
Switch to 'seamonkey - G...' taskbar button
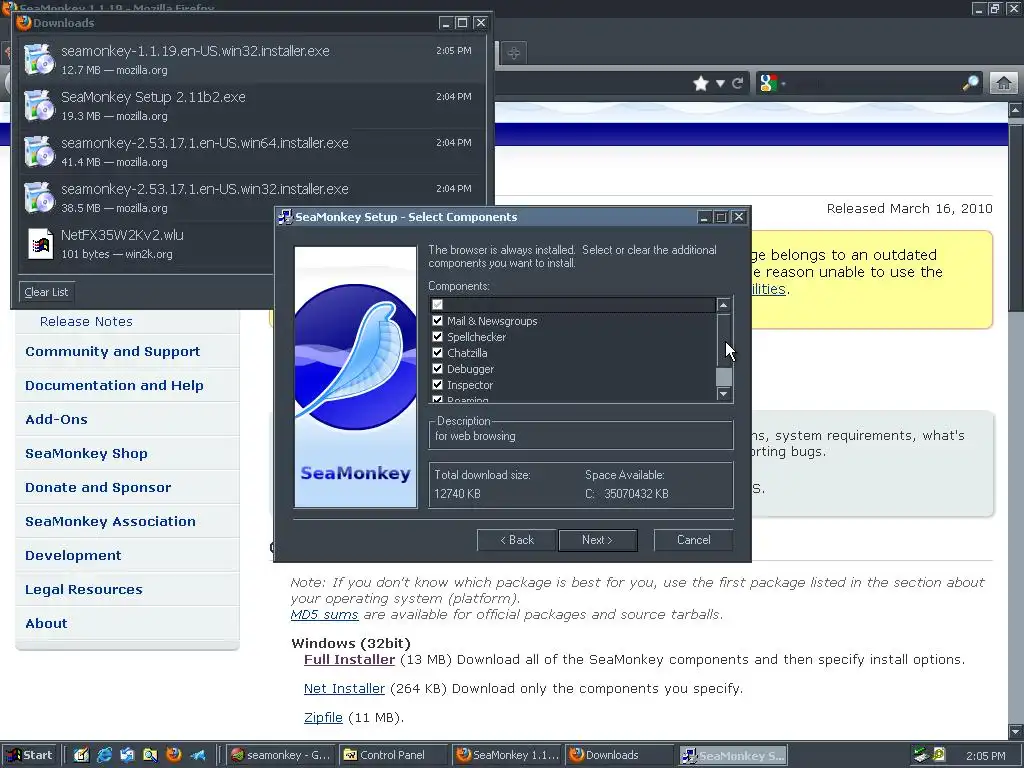click(281, 755)
